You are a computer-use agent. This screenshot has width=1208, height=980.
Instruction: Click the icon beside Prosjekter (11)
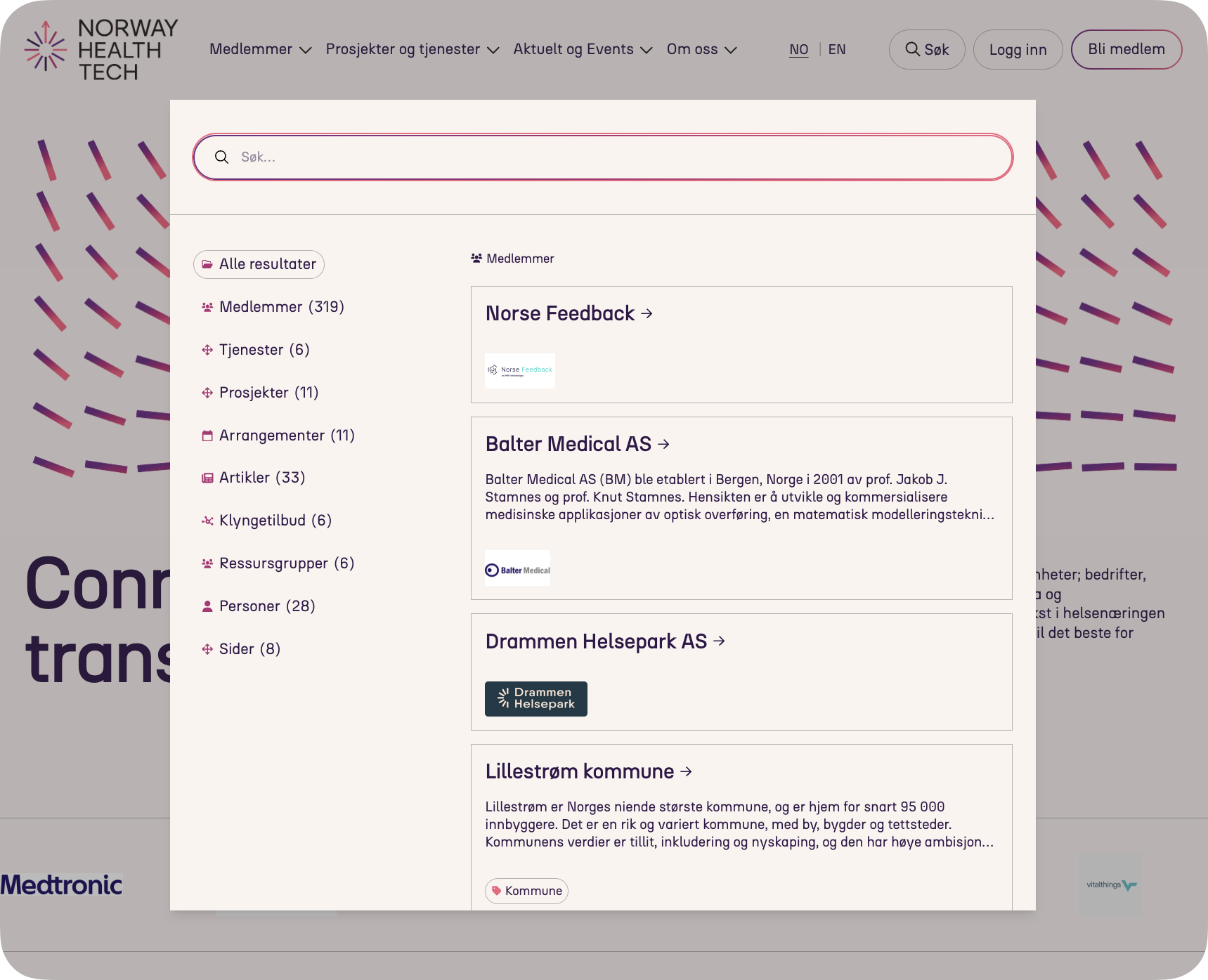click(x=207, y=393)
